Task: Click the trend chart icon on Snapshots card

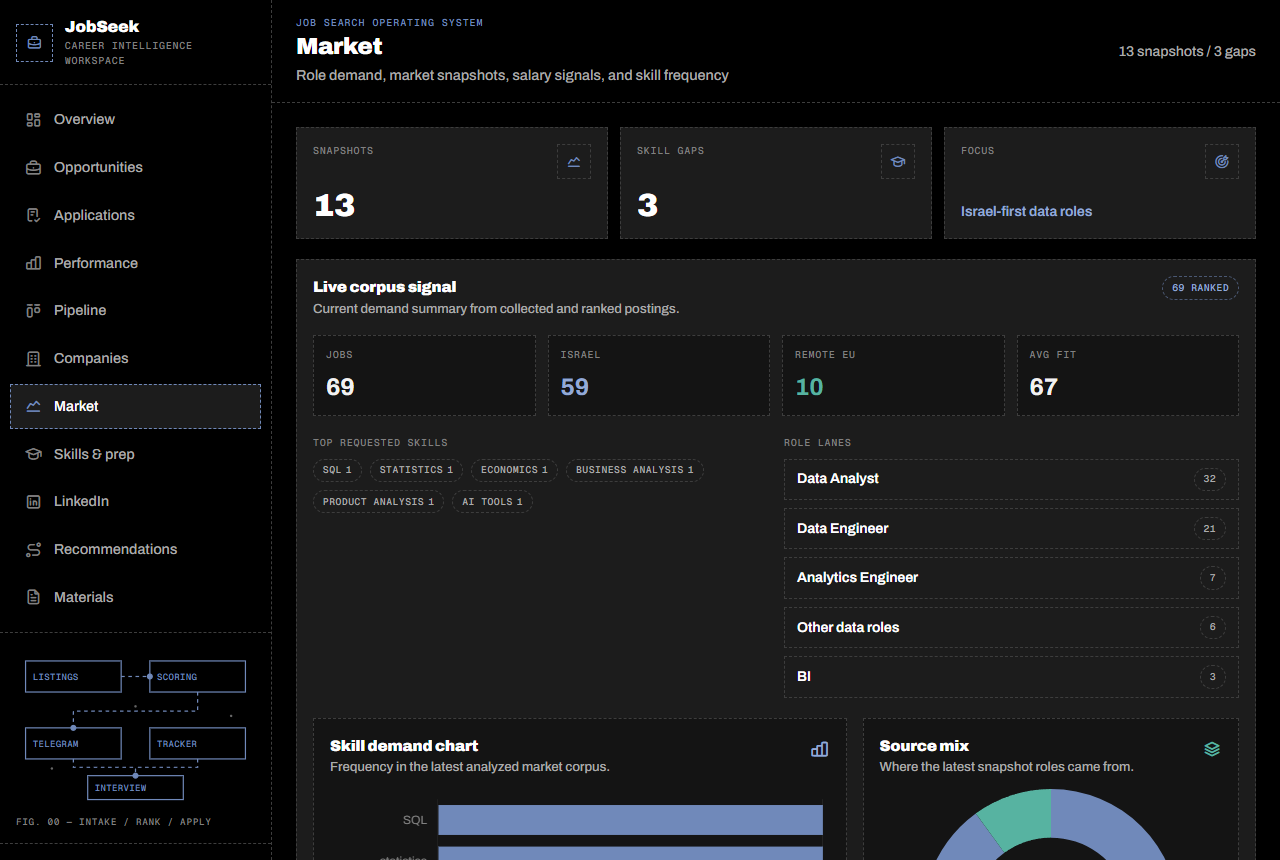Action: [574, 162]
